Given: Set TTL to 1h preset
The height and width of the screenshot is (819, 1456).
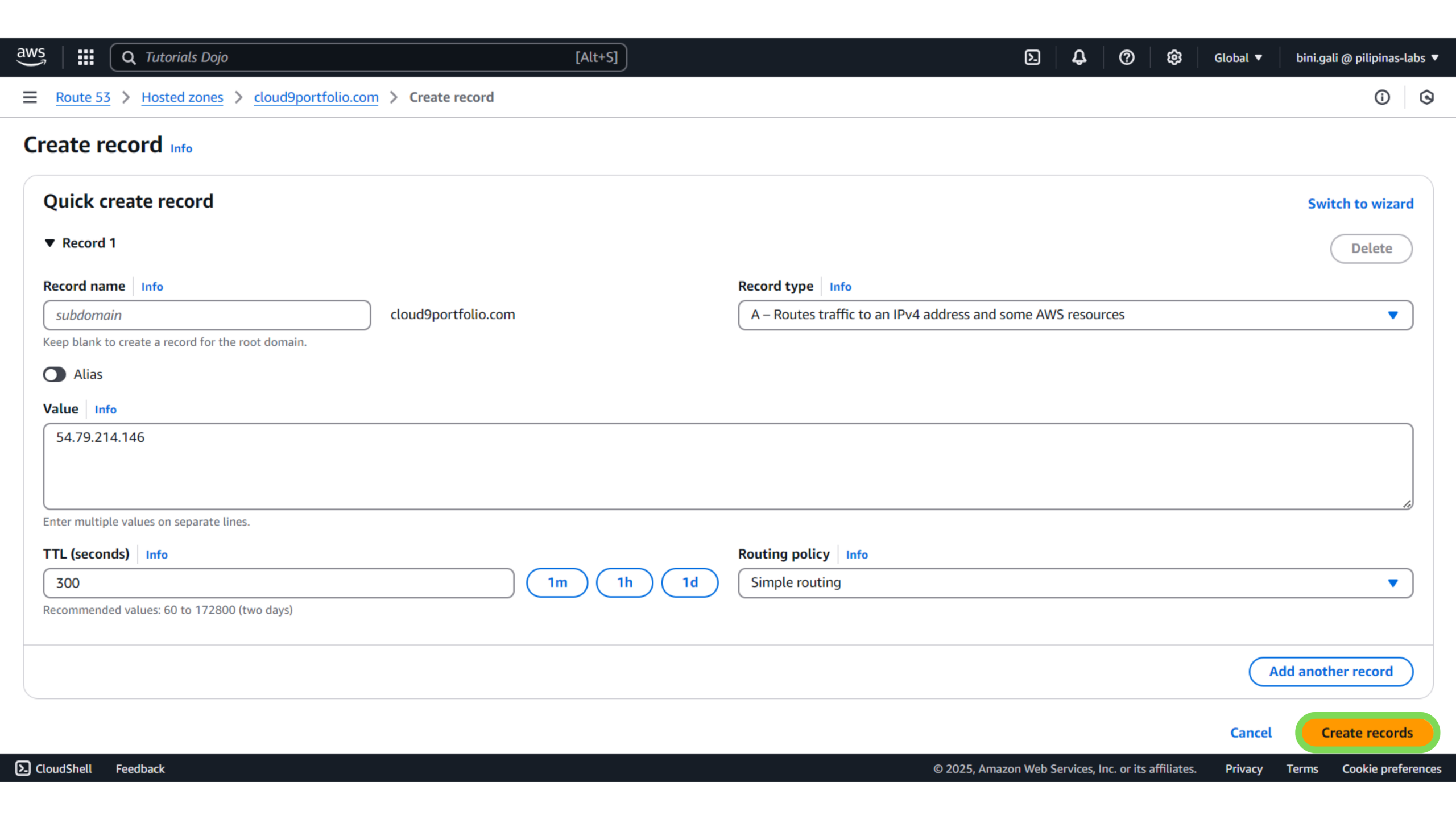Looking at the screenshot, I should pos(624,583).
